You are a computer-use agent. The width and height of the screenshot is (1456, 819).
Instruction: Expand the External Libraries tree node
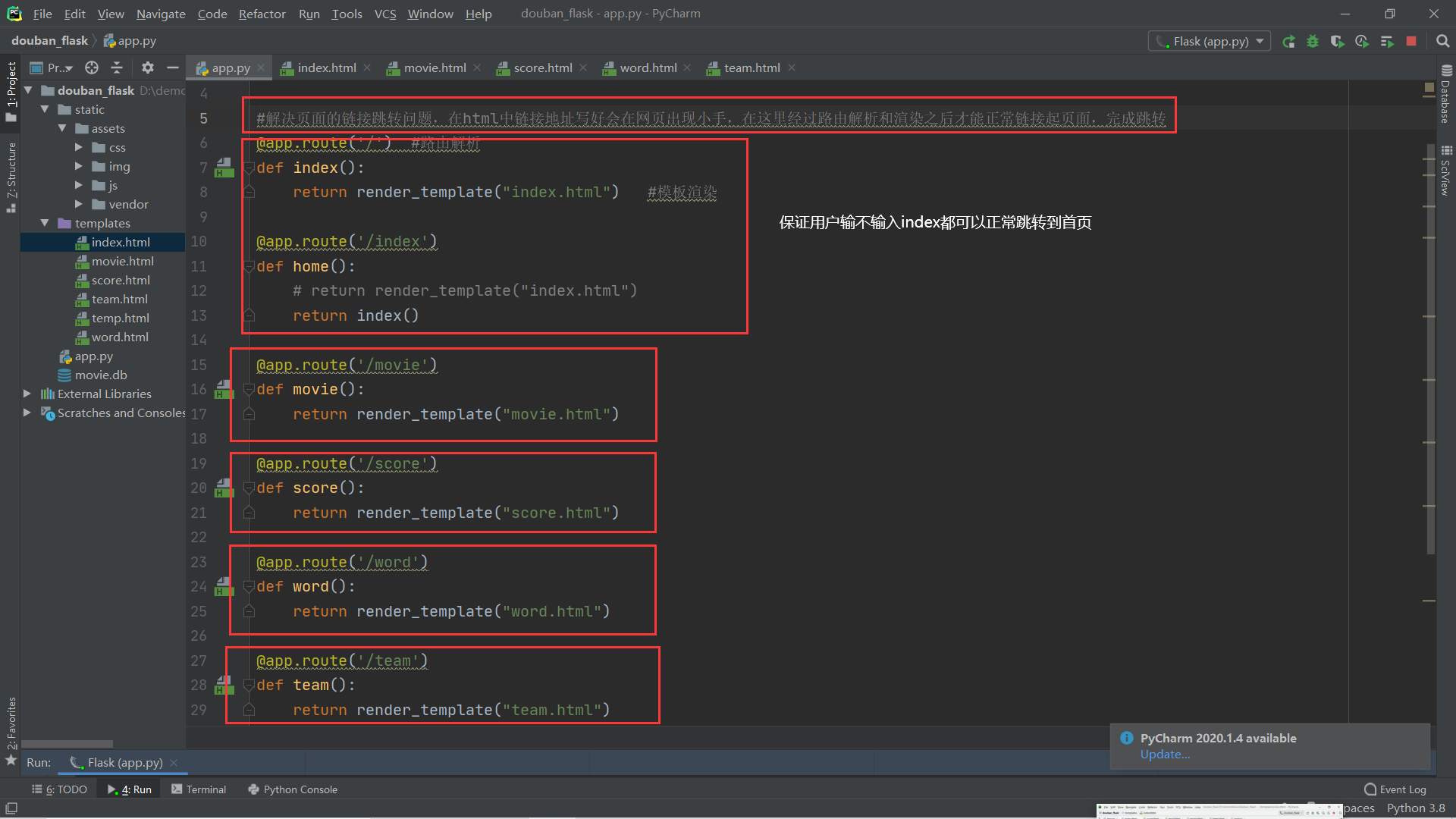click(x=27, y=394)
